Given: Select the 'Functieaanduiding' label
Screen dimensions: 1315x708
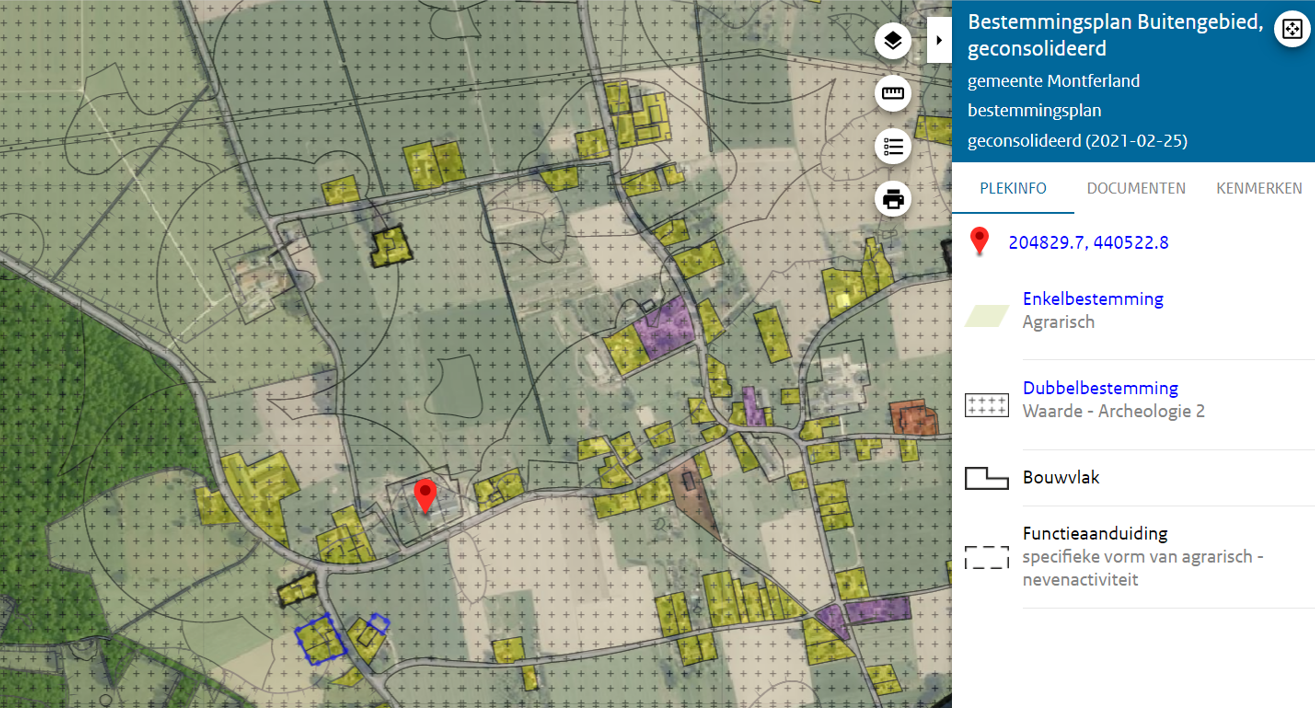Looking at the screenshot, I should pos(1095,533).
